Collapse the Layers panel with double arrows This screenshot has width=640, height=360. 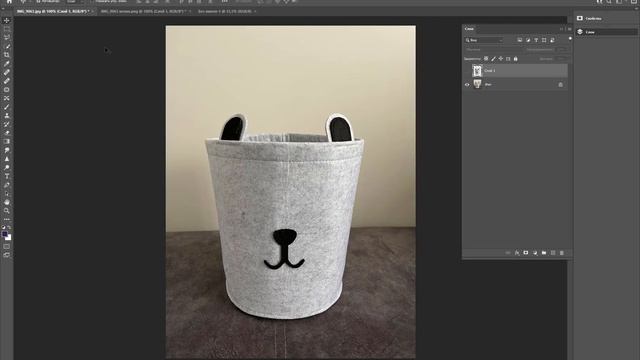click(x=561, y=29)
